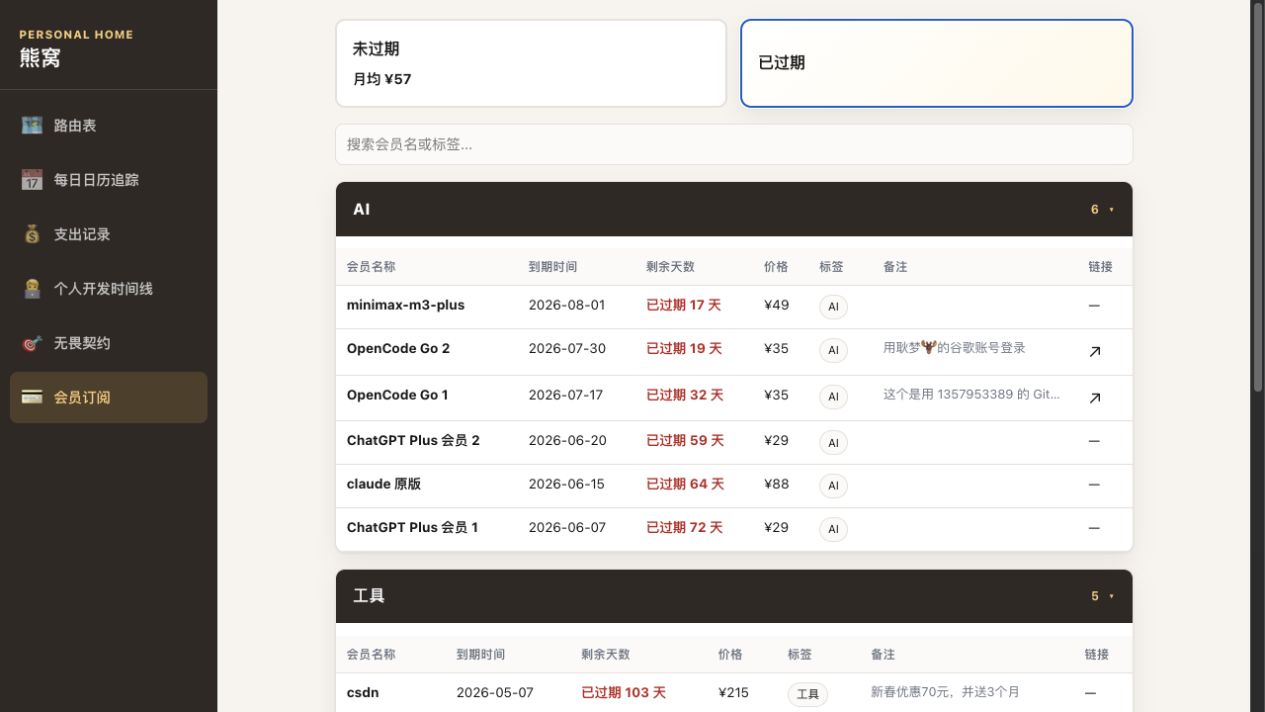Click the credit card icon beside 会员订阅
The height and width of the screenshot is (712, 1265).
(x=32, y=397)
